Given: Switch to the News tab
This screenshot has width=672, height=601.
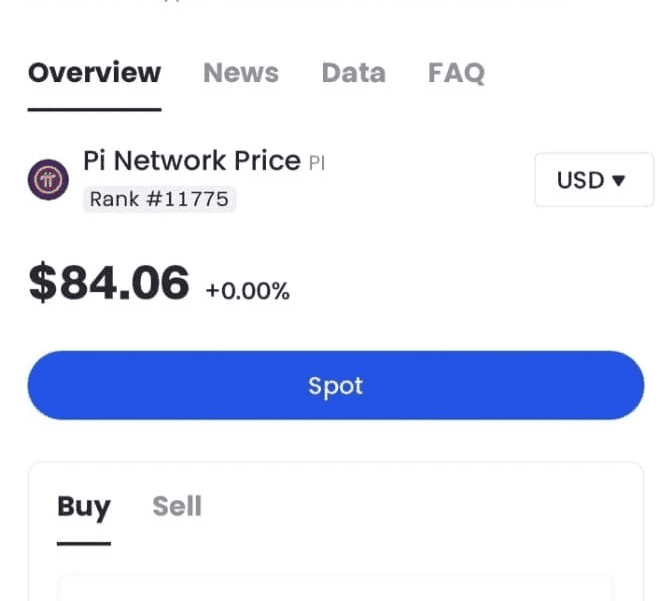Looking at the screenshot, I should coord(241,72).
